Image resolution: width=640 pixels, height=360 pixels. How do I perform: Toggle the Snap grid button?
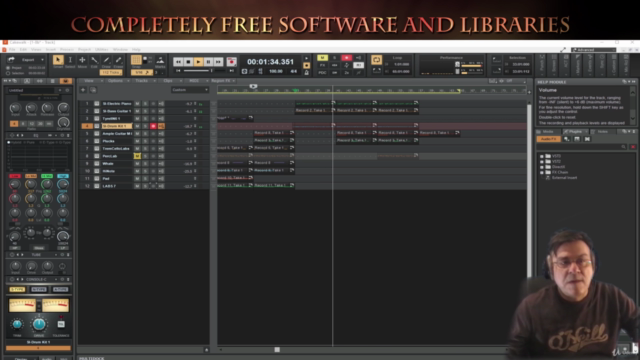136,60
